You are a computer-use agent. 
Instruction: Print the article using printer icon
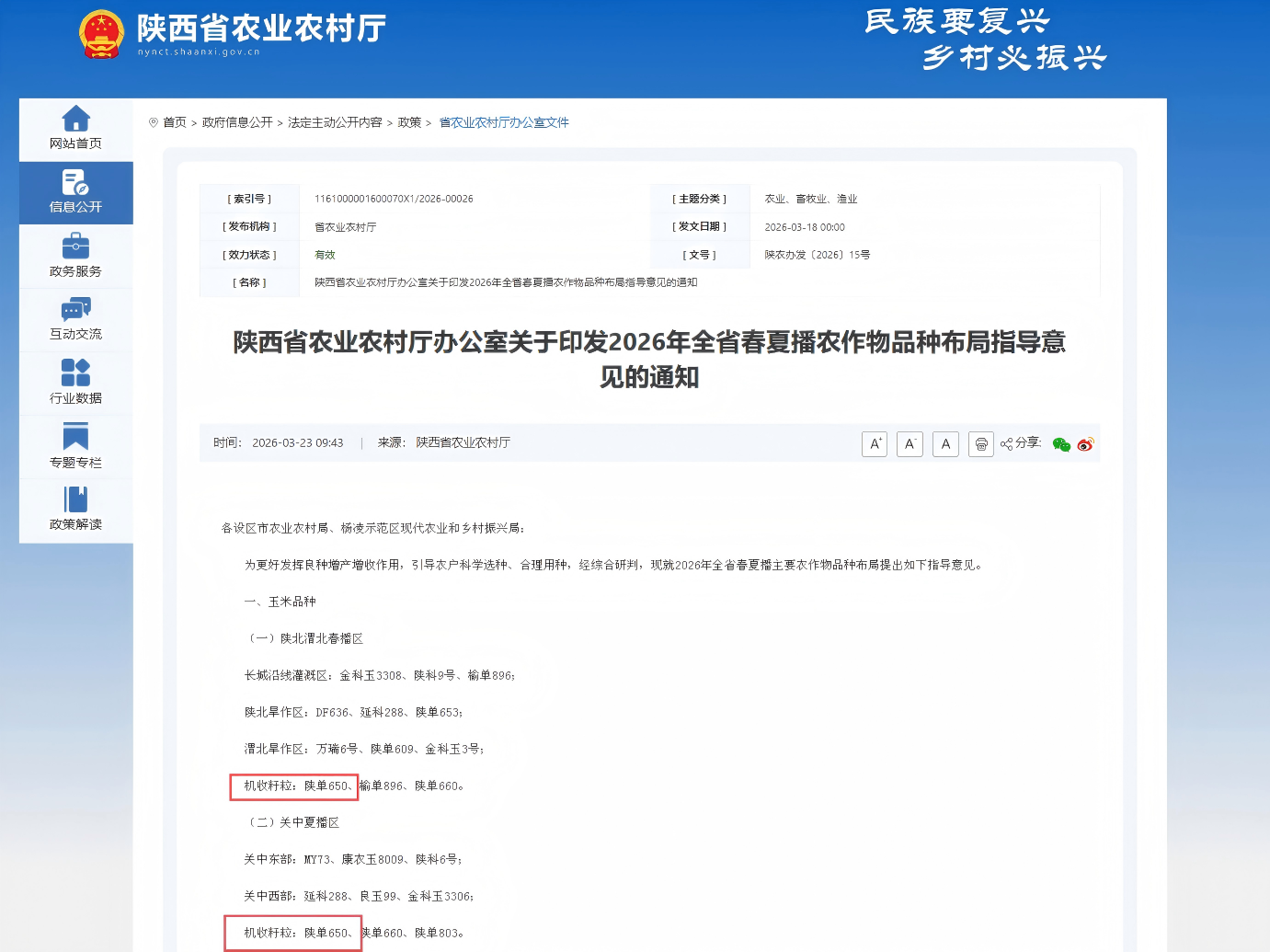tap(981, 444)
